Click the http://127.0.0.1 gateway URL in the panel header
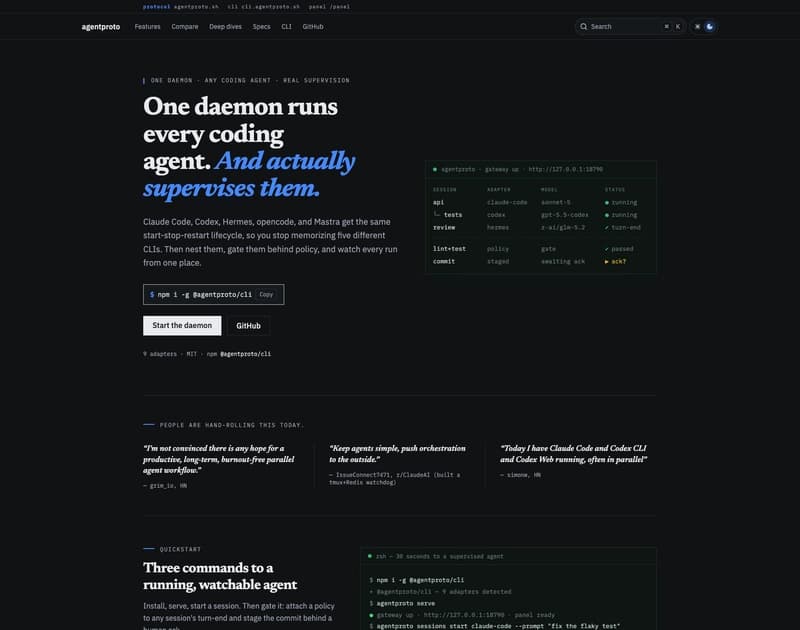Screen dimensions: 800x630 [x=565, y=169]
